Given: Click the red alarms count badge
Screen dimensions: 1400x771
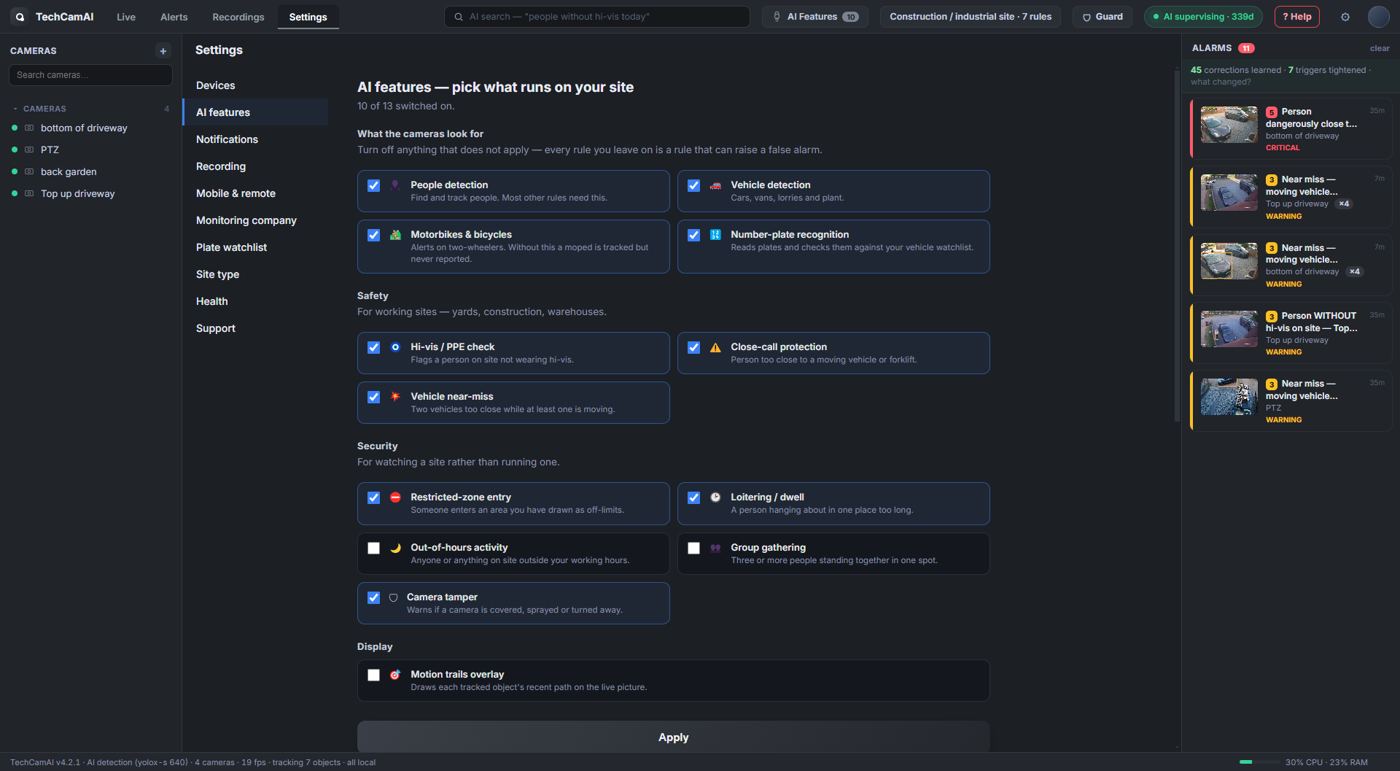Looking at the screenshot, I should (x=1246, y=48).
